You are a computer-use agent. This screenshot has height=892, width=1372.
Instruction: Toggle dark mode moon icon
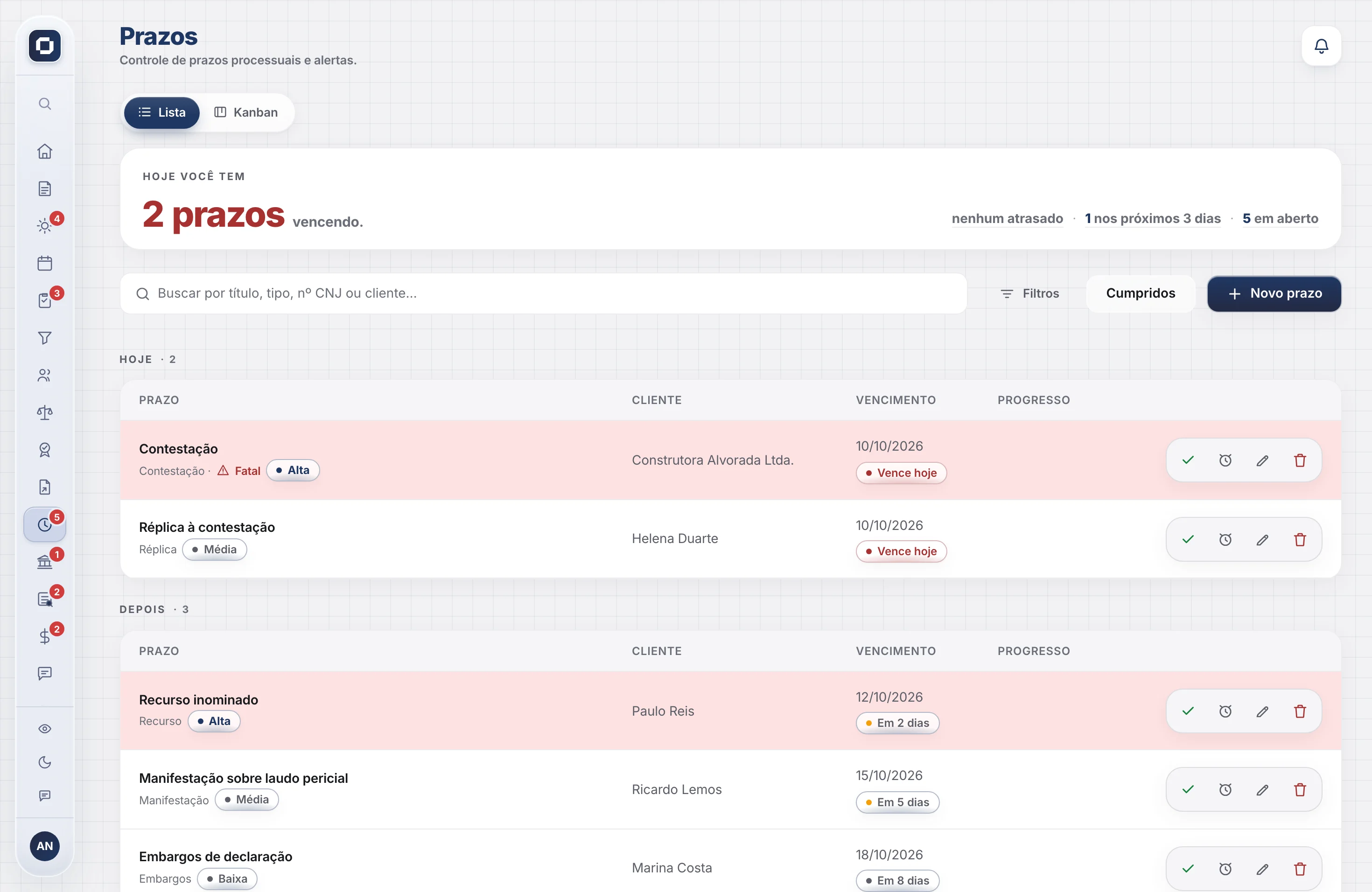[x=45, y=762]
